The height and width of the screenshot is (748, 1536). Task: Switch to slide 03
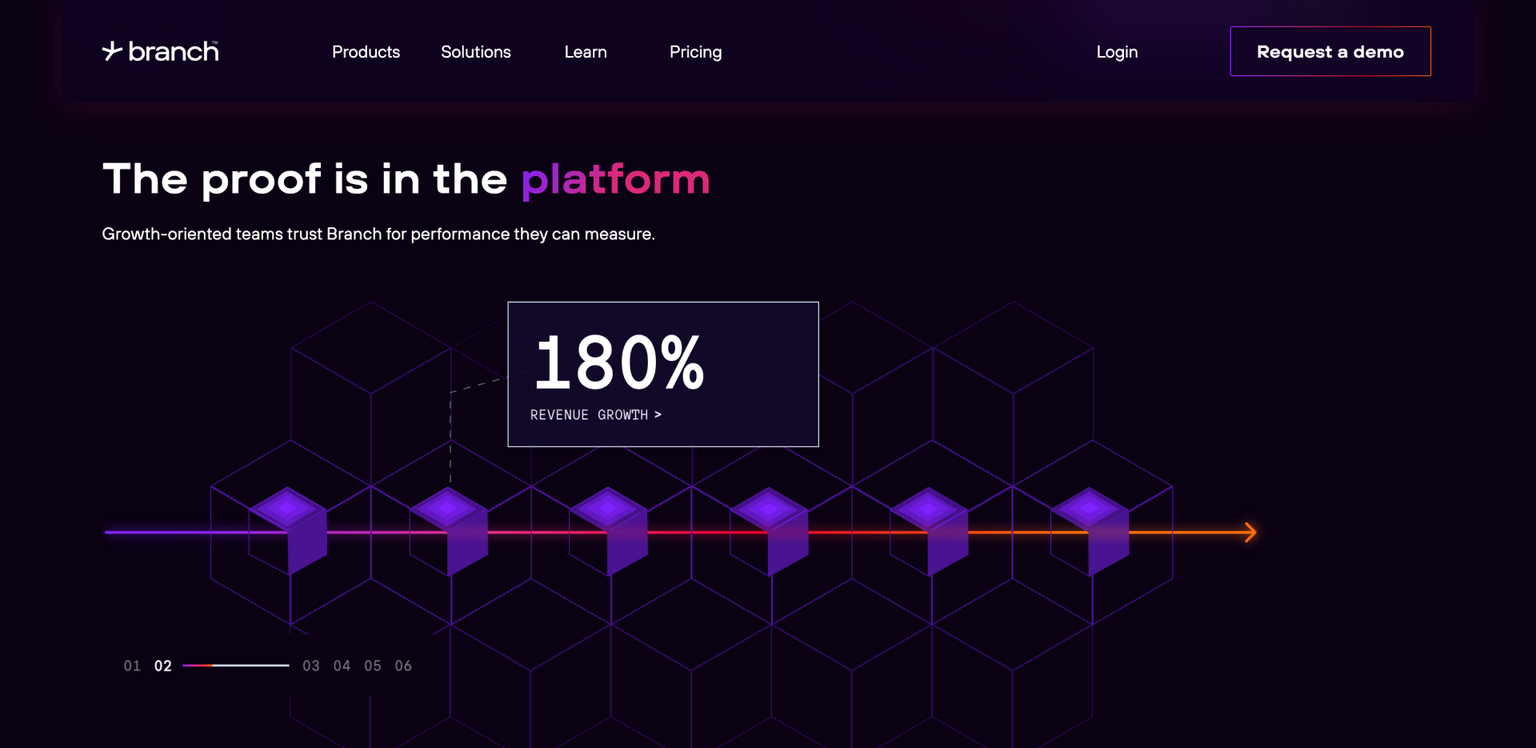[311, 666]
